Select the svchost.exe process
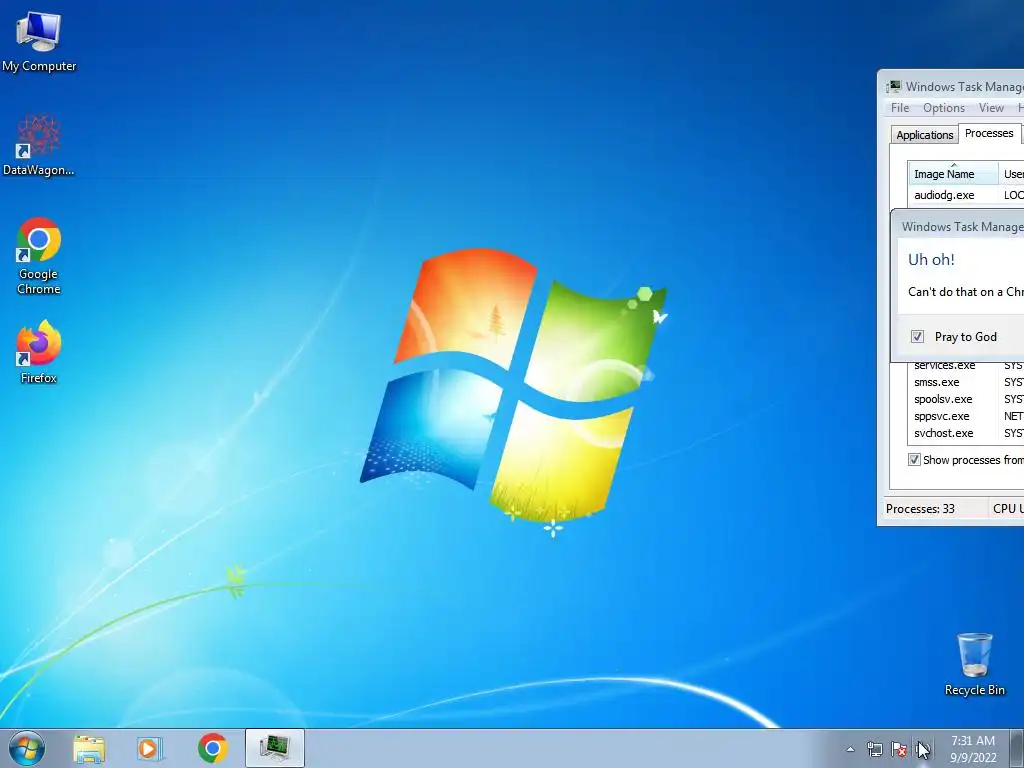 pos(944,433)
